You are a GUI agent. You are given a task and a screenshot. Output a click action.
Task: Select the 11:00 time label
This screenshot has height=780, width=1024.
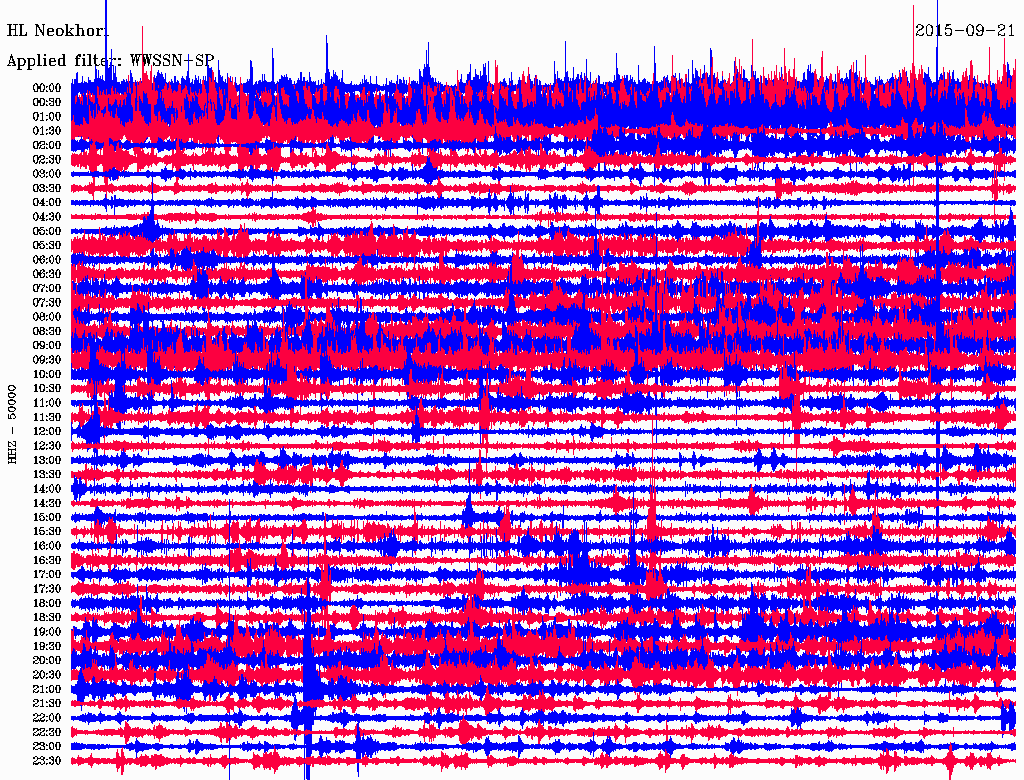pos(47,402)
